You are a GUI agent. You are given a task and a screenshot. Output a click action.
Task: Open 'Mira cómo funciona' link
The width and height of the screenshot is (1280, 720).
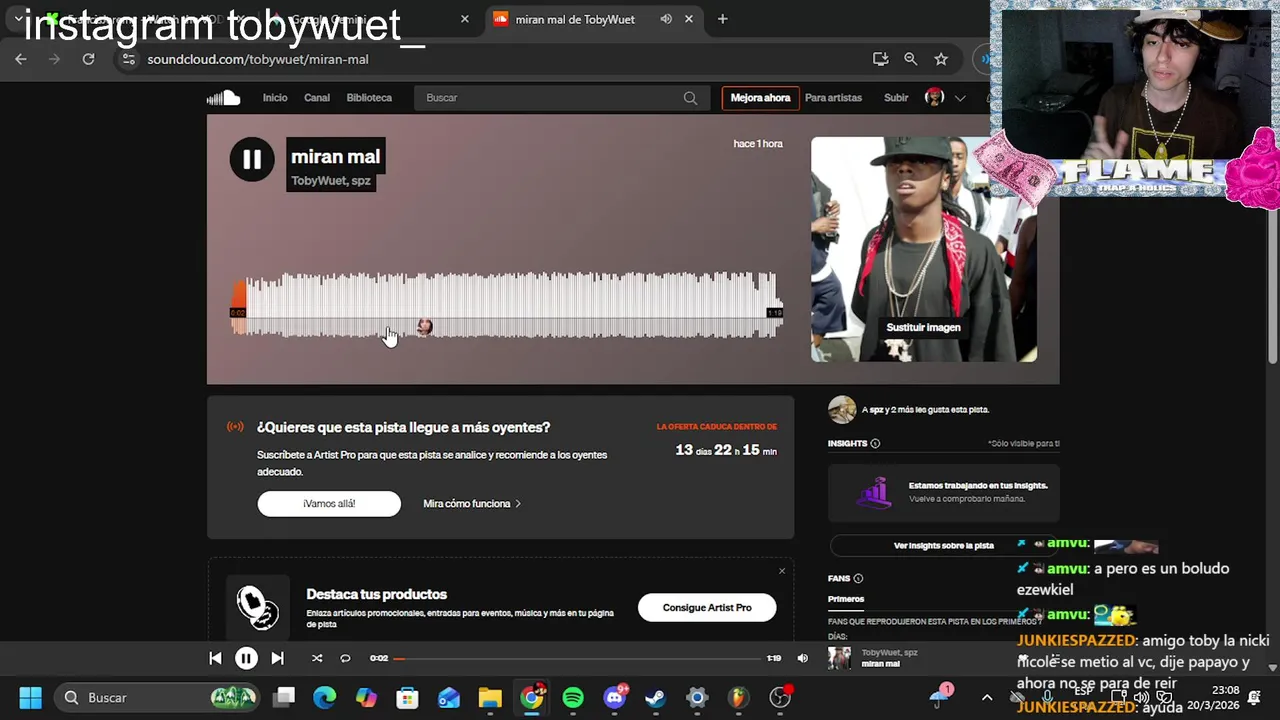tap(472, 504)
